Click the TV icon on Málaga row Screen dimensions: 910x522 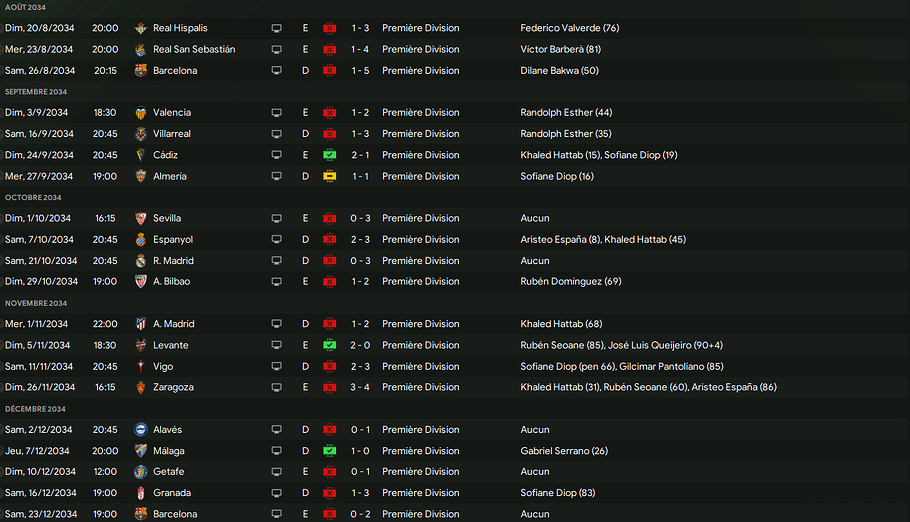coord(277,451)
